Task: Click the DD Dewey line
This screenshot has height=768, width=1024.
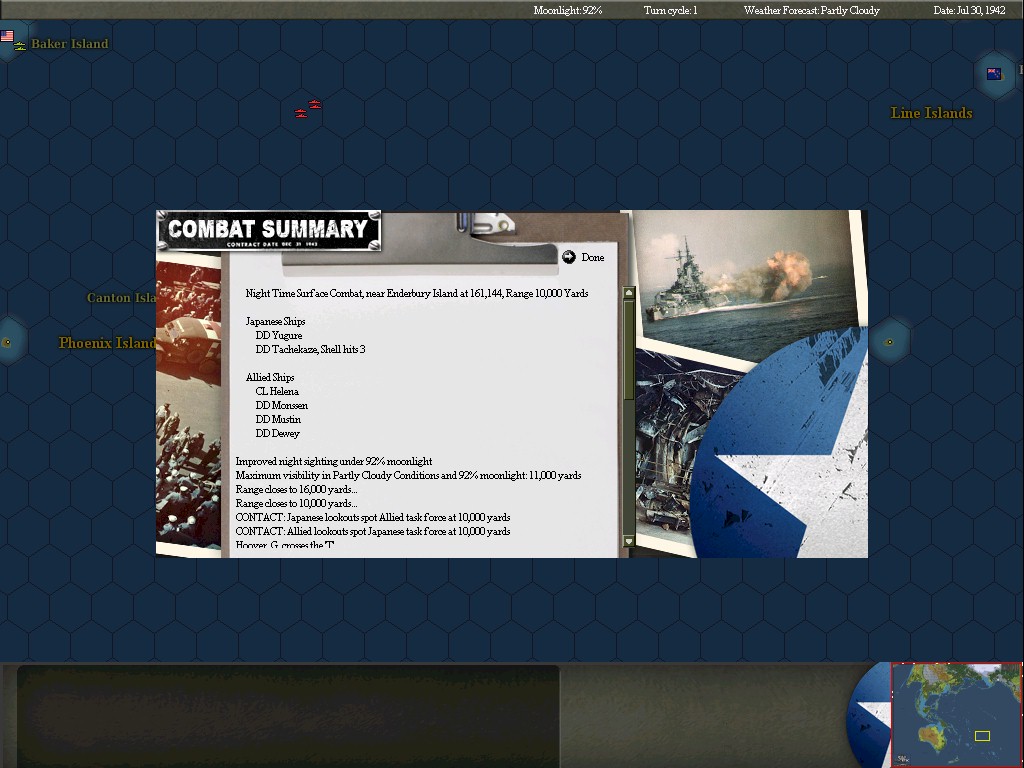Action: 278,434
